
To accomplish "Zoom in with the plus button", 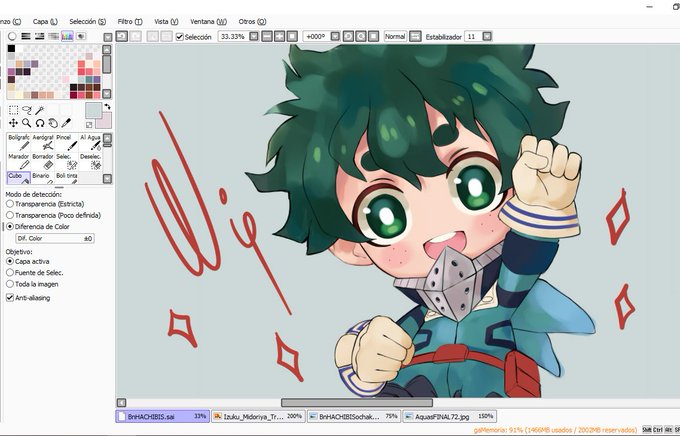I will [x=280, y=36].
